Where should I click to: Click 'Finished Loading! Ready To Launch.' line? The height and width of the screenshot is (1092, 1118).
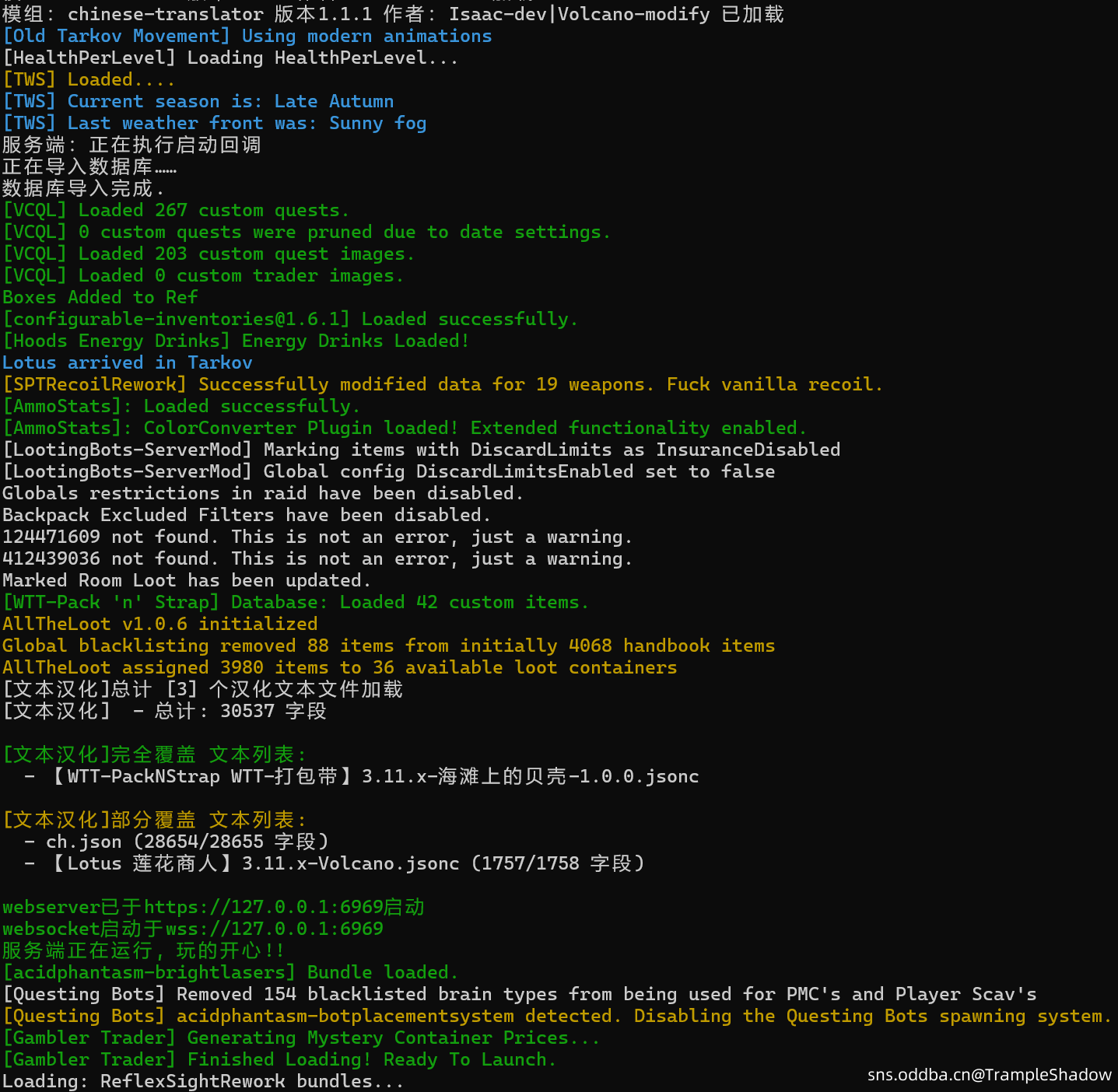(279, 1060)
